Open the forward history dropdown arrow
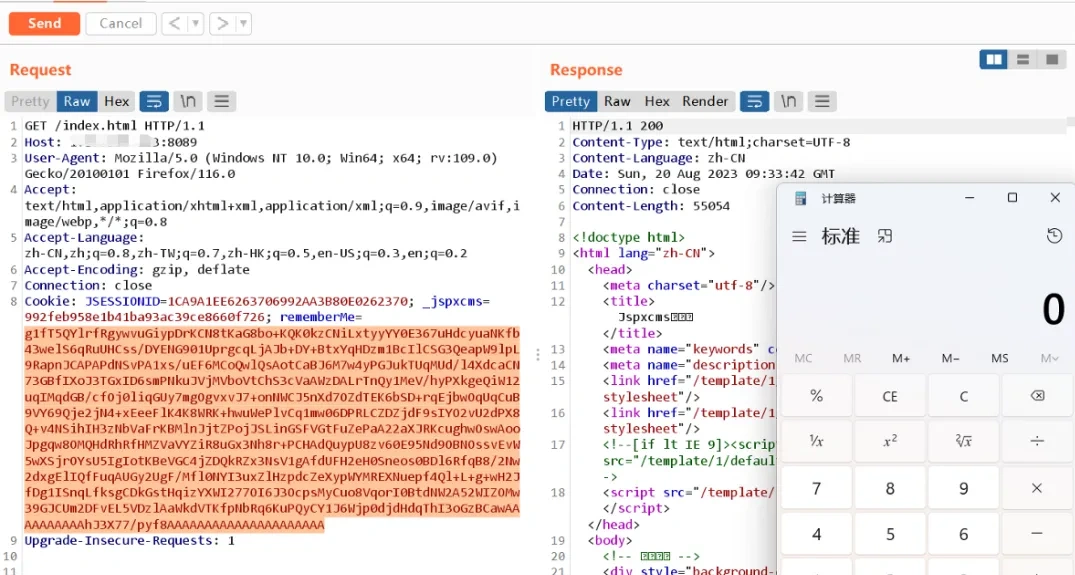Viewport: 1075px width, 575px height. [x=243, y=23]
